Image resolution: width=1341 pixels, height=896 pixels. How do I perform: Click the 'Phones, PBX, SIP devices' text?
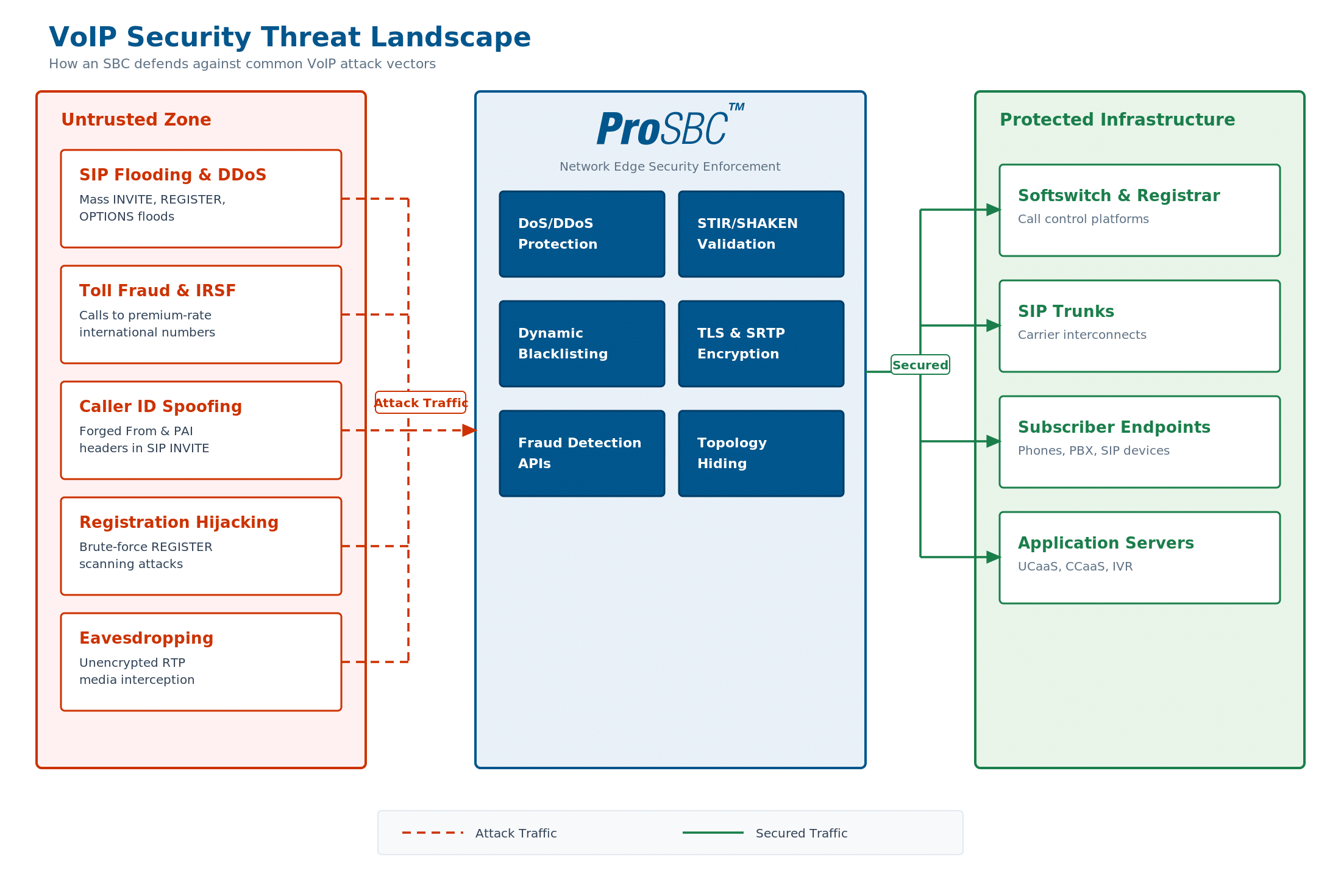(x=1094, y=450)
